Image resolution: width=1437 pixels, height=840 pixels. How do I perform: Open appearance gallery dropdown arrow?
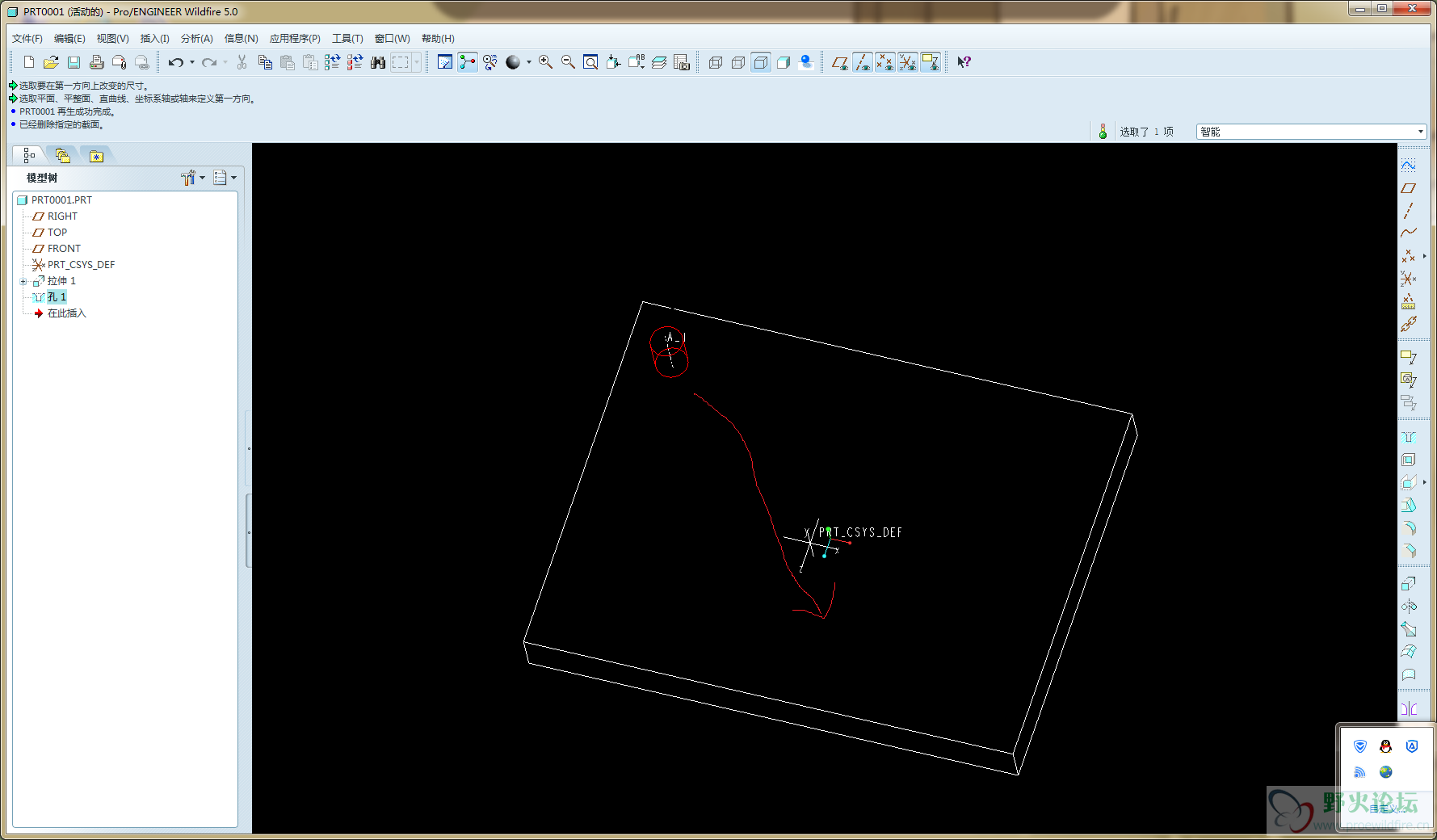pyautogui.click(x=529, y=62)
